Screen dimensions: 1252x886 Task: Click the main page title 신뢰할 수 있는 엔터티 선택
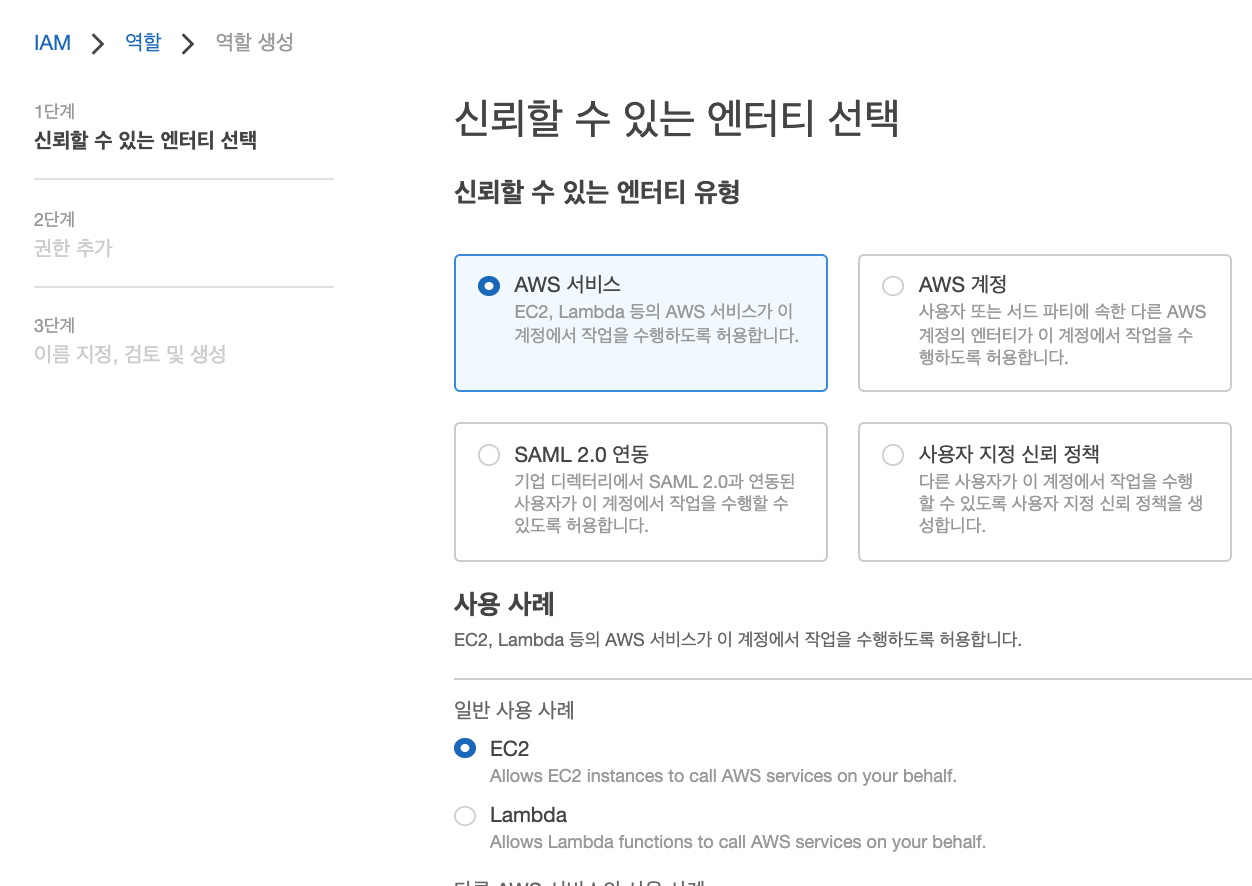click(677, 118)
